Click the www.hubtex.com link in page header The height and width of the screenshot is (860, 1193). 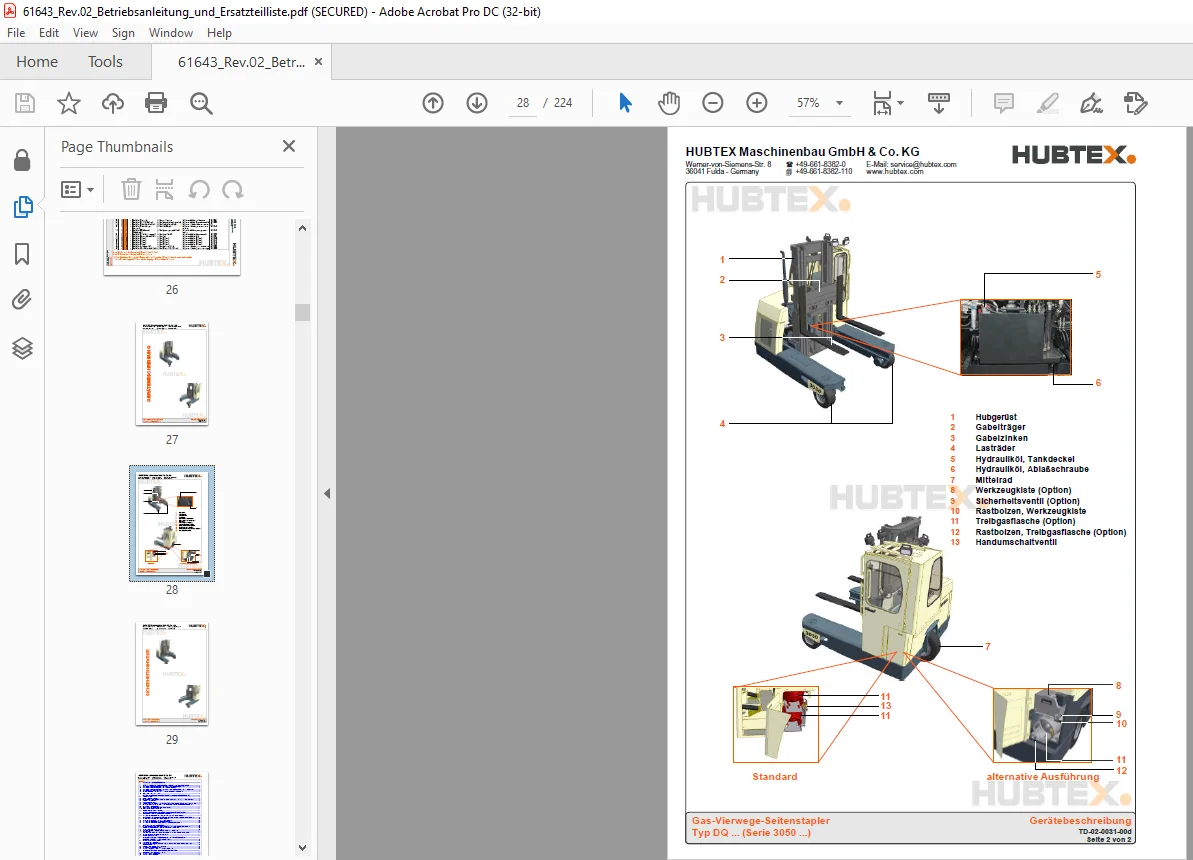(x=895, y=172)
